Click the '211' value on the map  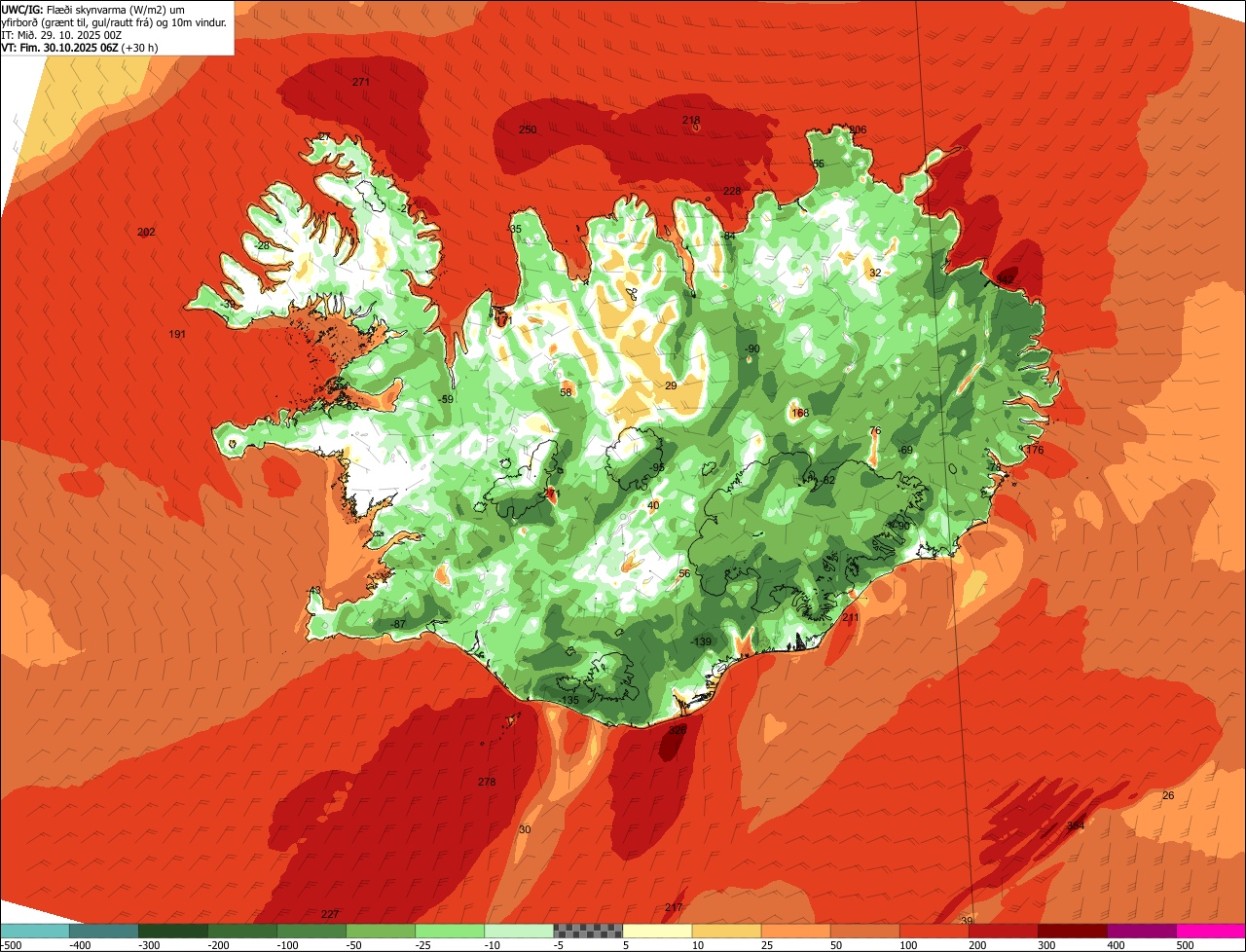(x=851, y=617)
